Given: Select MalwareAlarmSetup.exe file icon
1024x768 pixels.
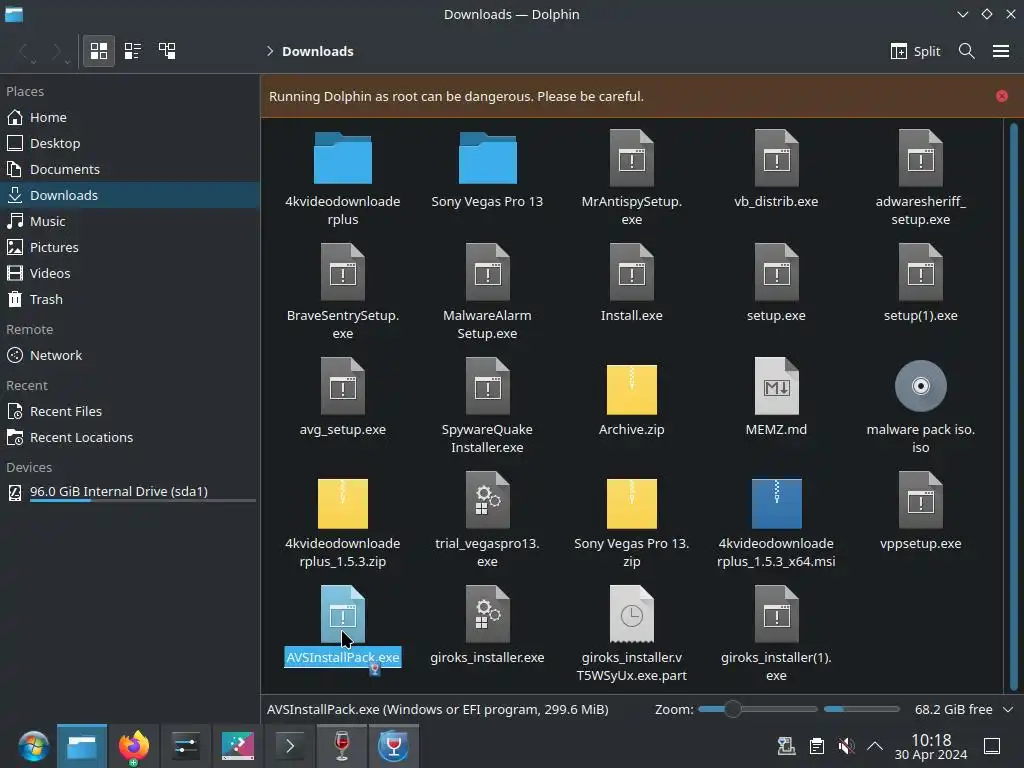Looking at the screenshot, I should [x=487, y=272].
